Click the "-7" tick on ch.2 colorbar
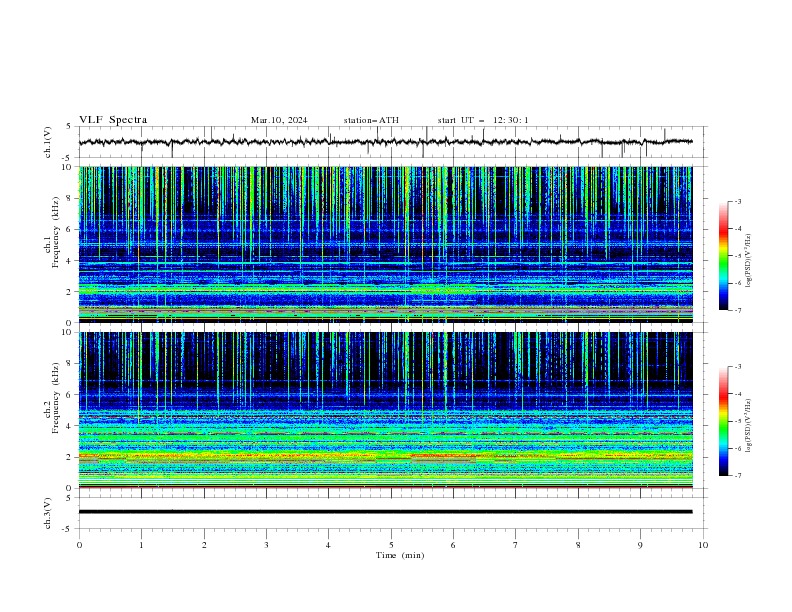The height and width of the screenshot is (612, 792). point(737,476)
